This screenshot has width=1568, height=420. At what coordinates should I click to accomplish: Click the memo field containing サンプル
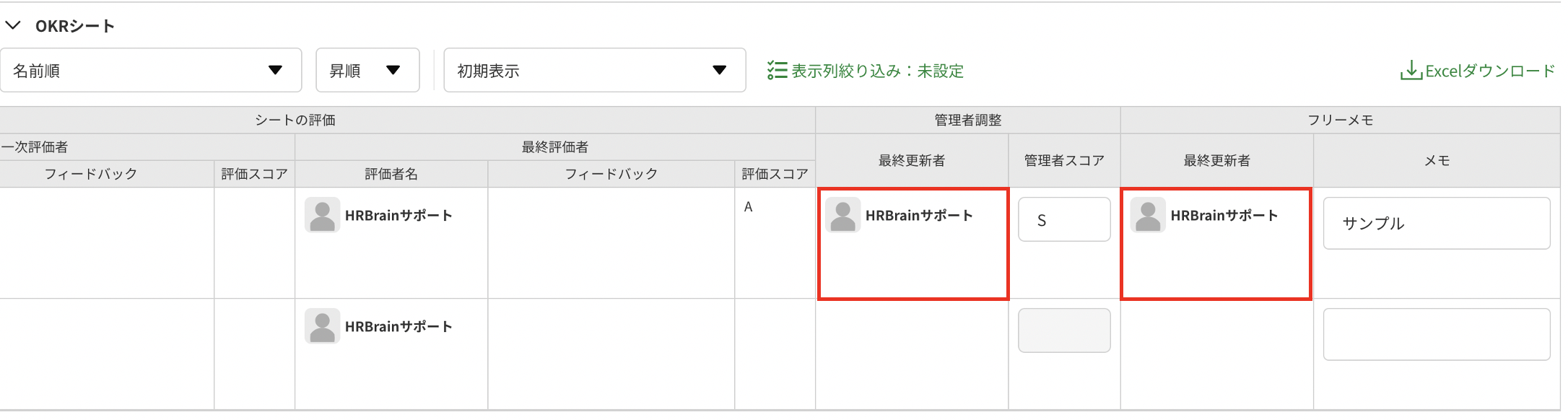[1436, 224]
